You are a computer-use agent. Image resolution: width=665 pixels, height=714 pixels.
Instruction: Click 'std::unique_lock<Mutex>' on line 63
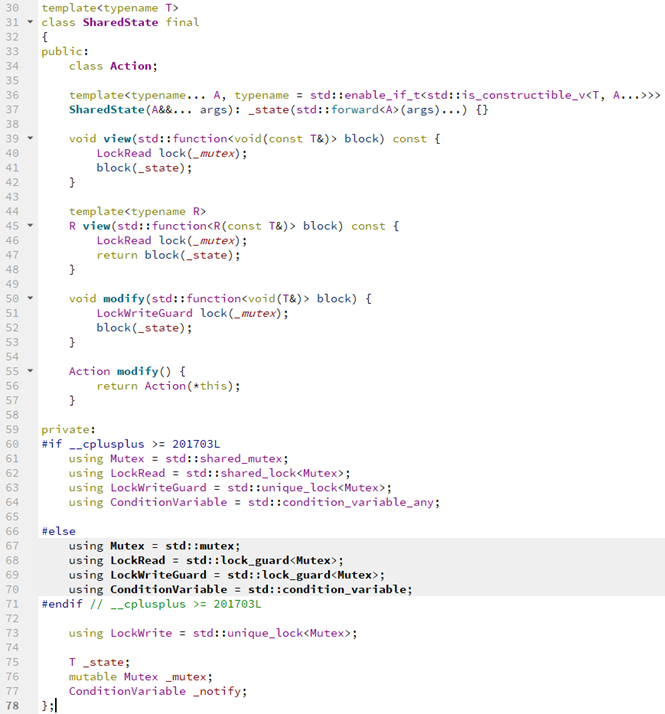point(306,488)
